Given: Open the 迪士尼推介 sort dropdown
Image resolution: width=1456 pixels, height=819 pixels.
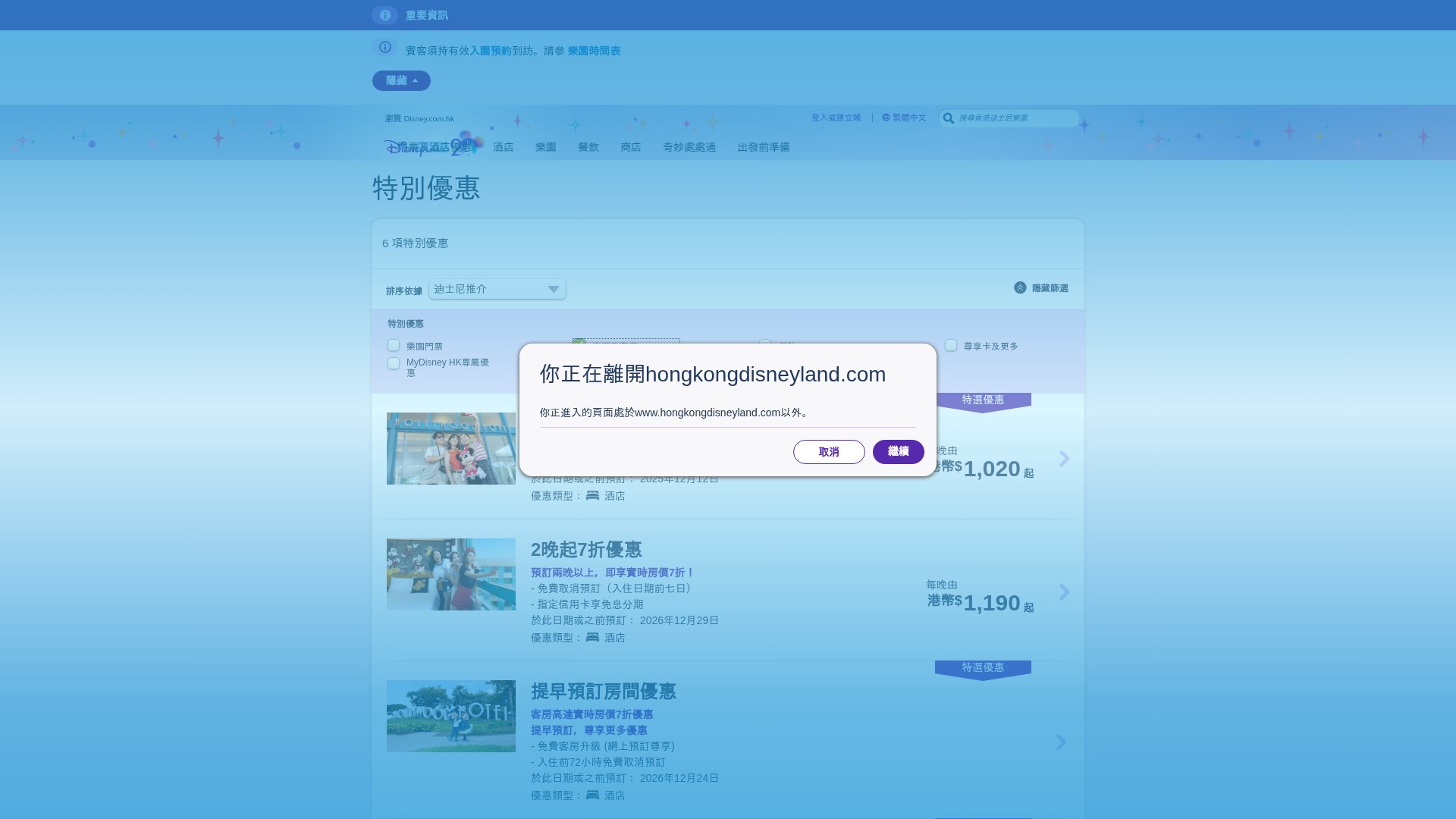Looking at the screenshot, I should 497,289.
